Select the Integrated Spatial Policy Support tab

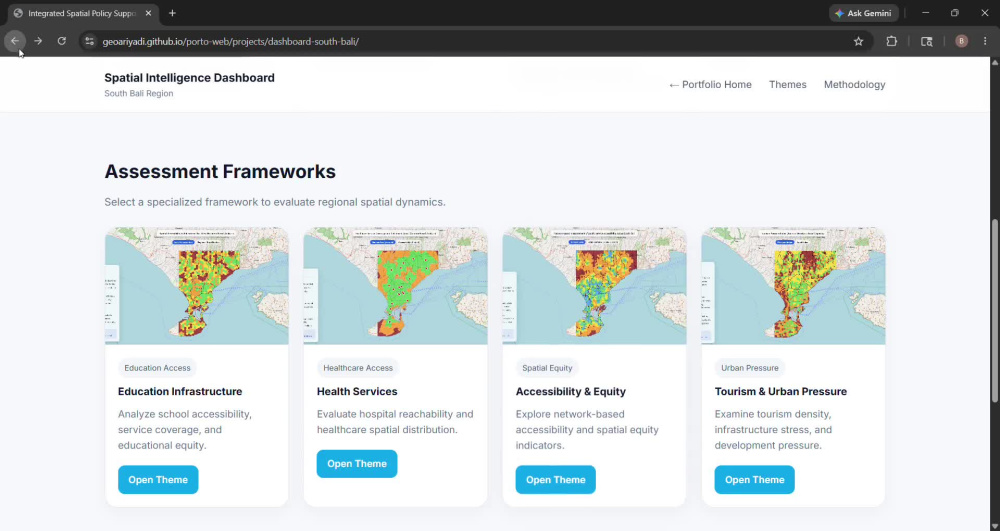83,13
